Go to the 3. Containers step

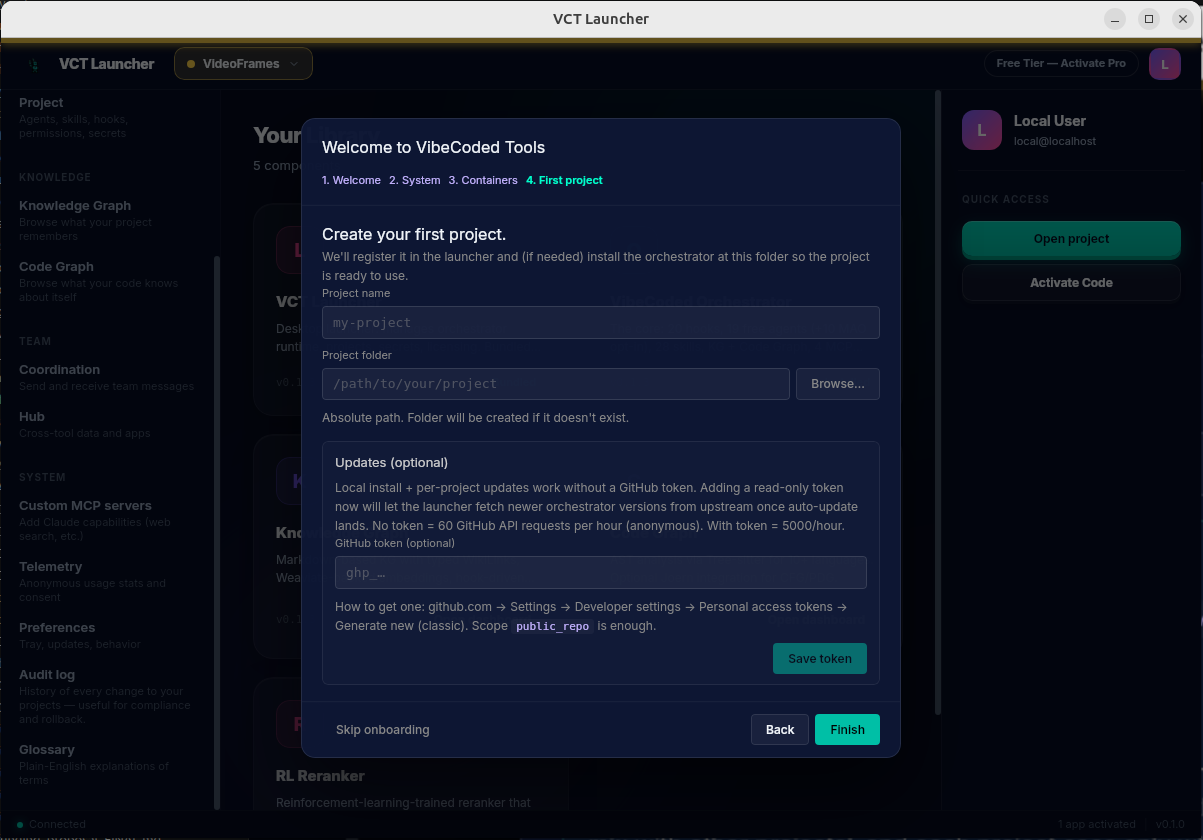pyautogui.click(x=483, y=180)
